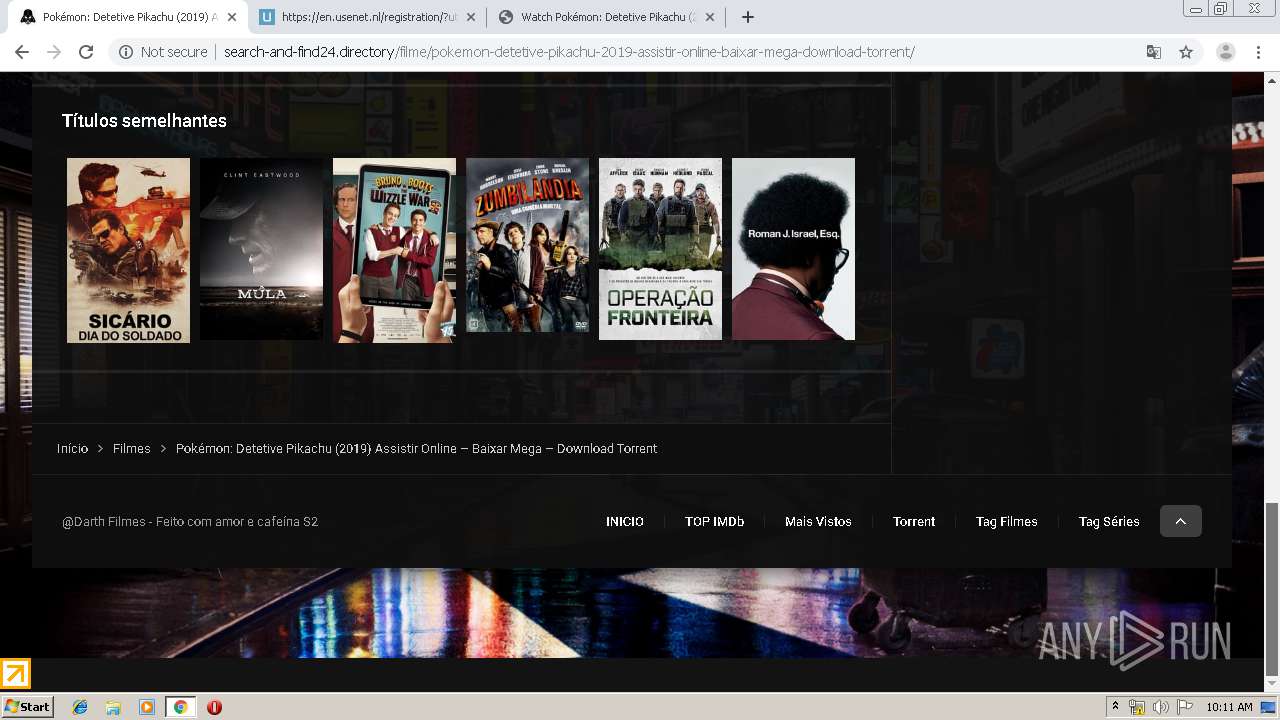Click the network tray icon
The image size is (1280, 720).
(1137, 707)
